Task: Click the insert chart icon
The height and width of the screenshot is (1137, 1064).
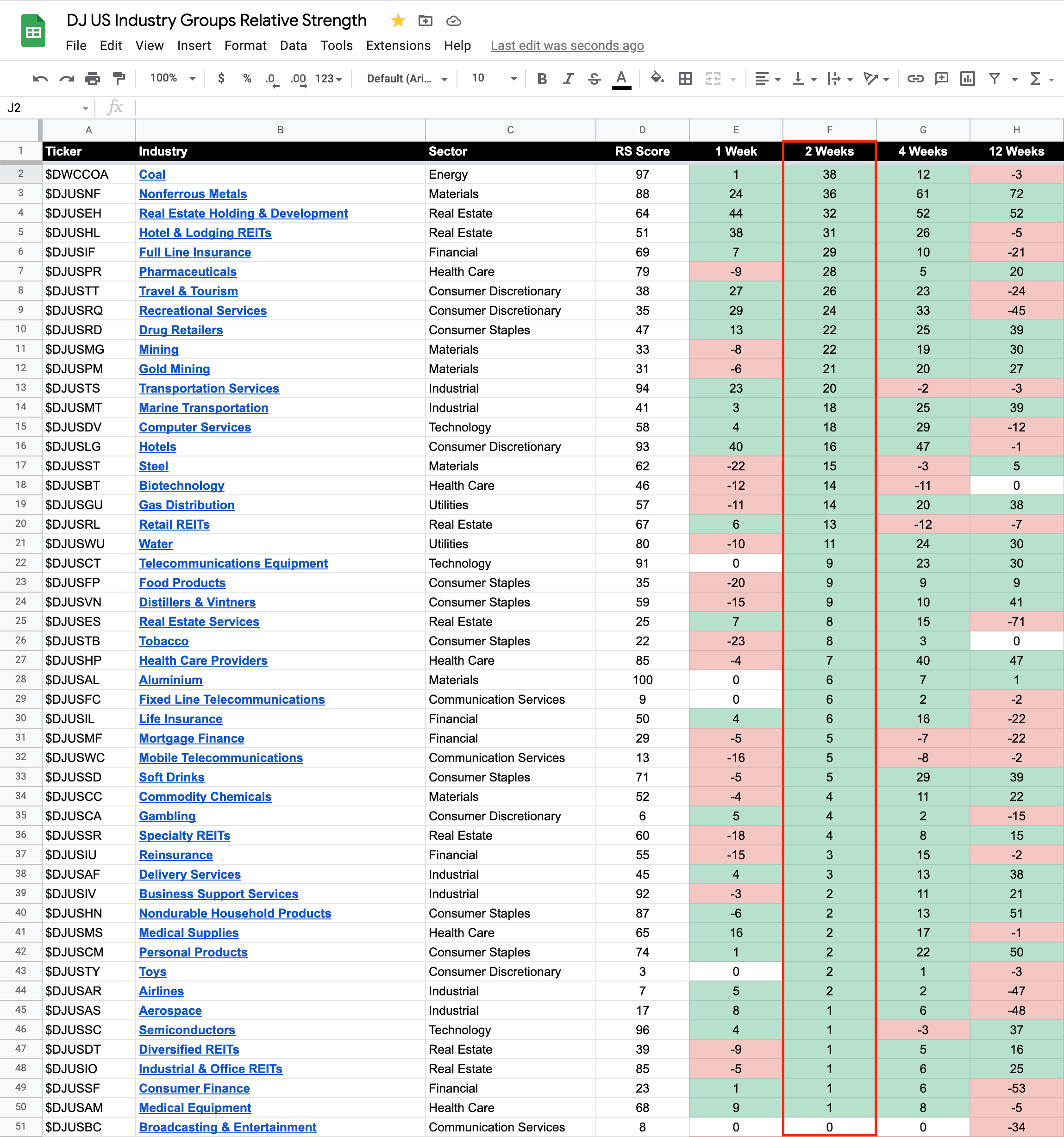Action: click(x=967, y=79)
